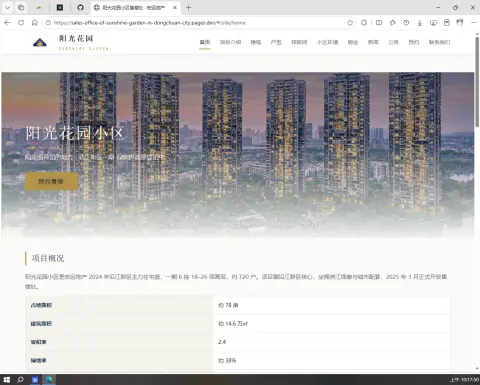Open the taskbar search icon
Image resolution: width=480 pixels, height=385 pixels.
coord(20,379)
